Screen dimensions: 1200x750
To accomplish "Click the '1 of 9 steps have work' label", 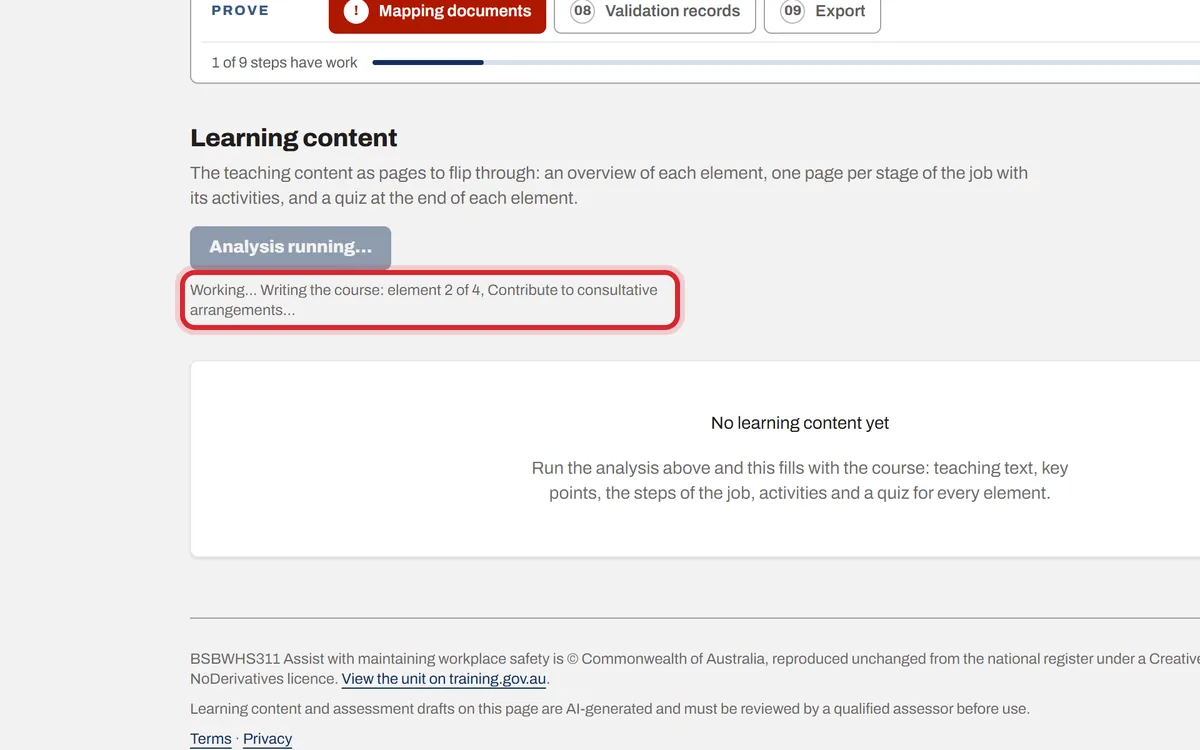I will pyautogui.click(x=284, y=62).
